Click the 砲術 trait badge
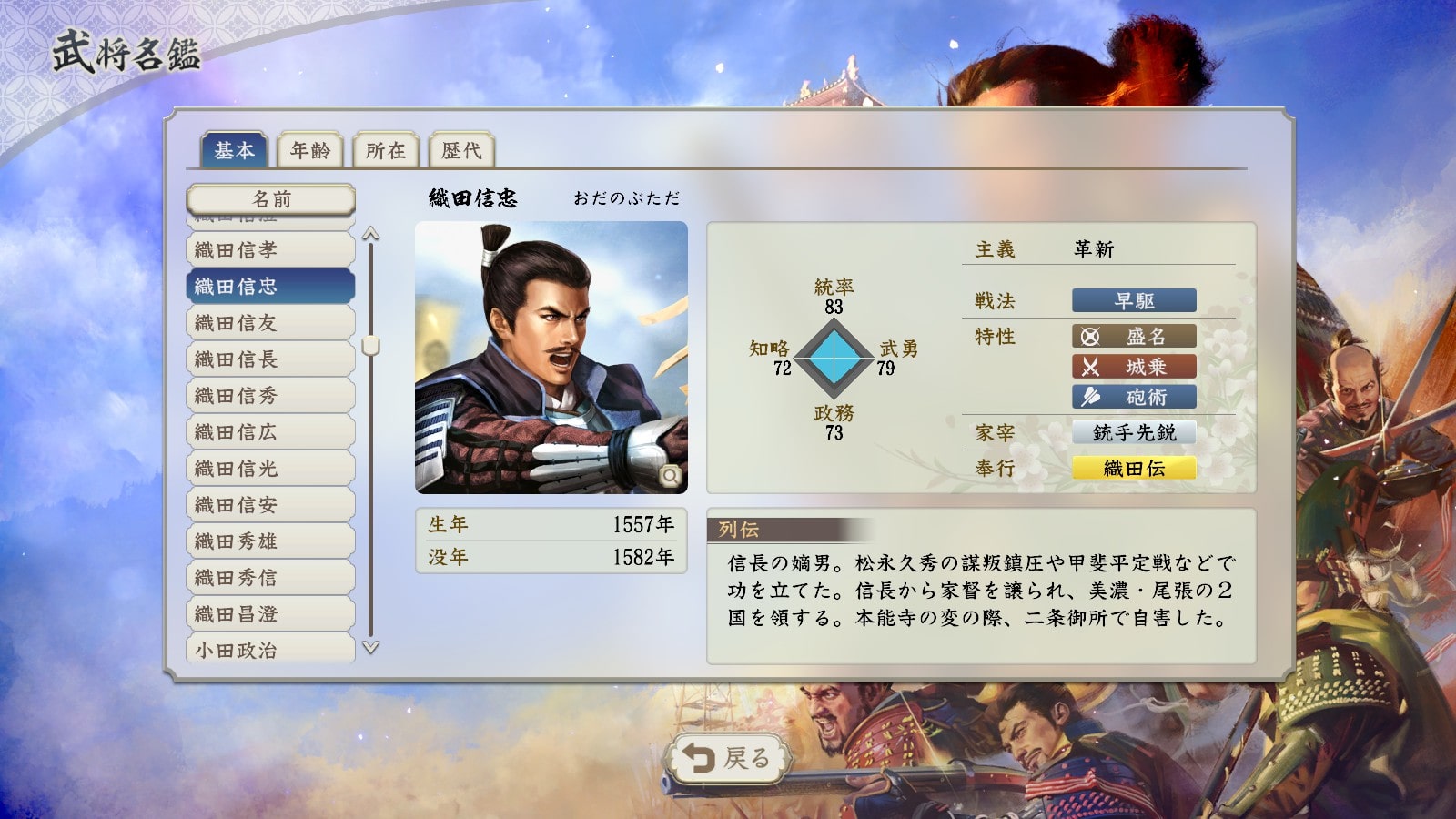The height and width of the screenshot is (819, 1456). coord(1134,397)
